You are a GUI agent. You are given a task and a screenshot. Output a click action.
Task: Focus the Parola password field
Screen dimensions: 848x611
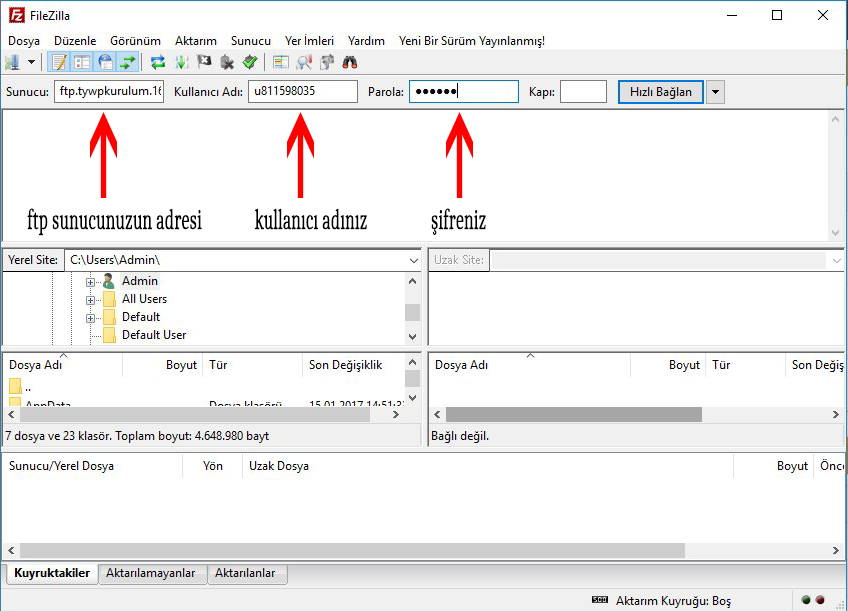pyautogui.click(x=463, y=91)
